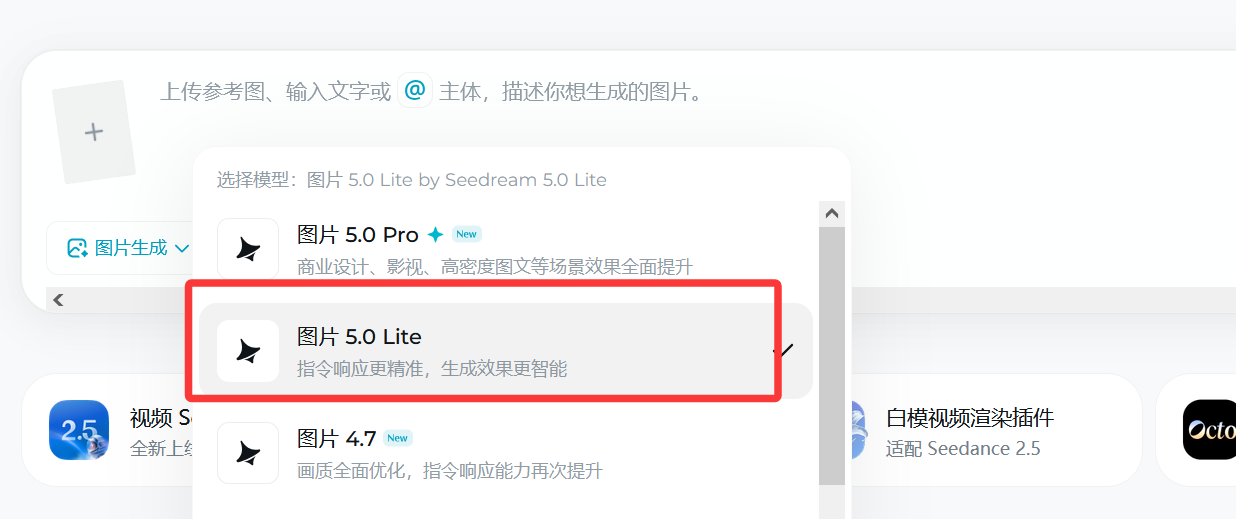Viewport: 1236px width, 519px height.
Task: Click the 图片 5.0 Lite logo icon
Action: [248, 351]
